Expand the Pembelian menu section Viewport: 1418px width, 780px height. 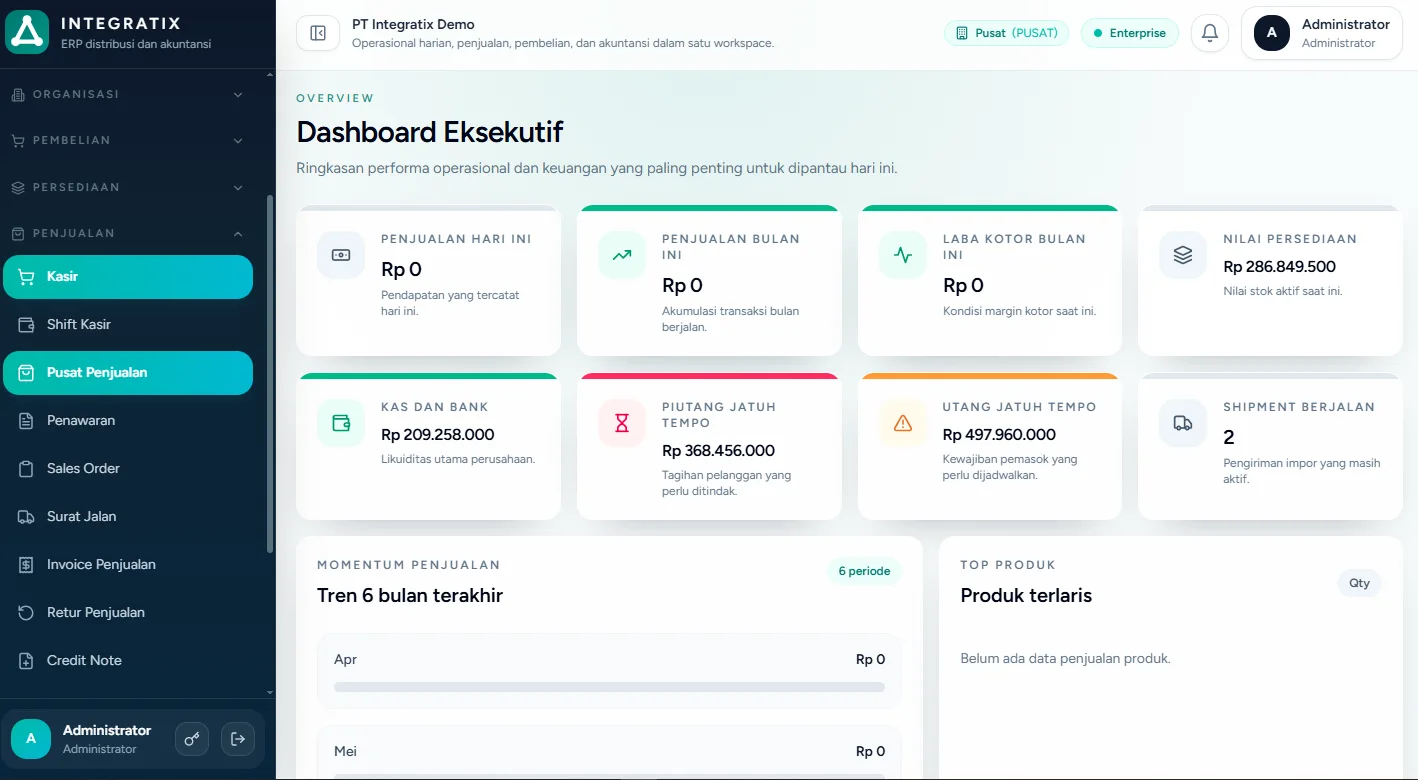point(128,141)
